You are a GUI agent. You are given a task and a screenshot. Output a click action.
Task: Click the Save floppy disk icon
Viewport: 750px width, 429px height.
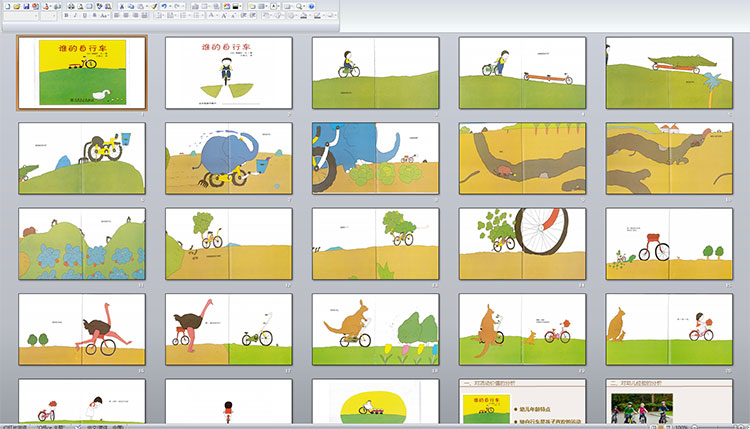26,6
